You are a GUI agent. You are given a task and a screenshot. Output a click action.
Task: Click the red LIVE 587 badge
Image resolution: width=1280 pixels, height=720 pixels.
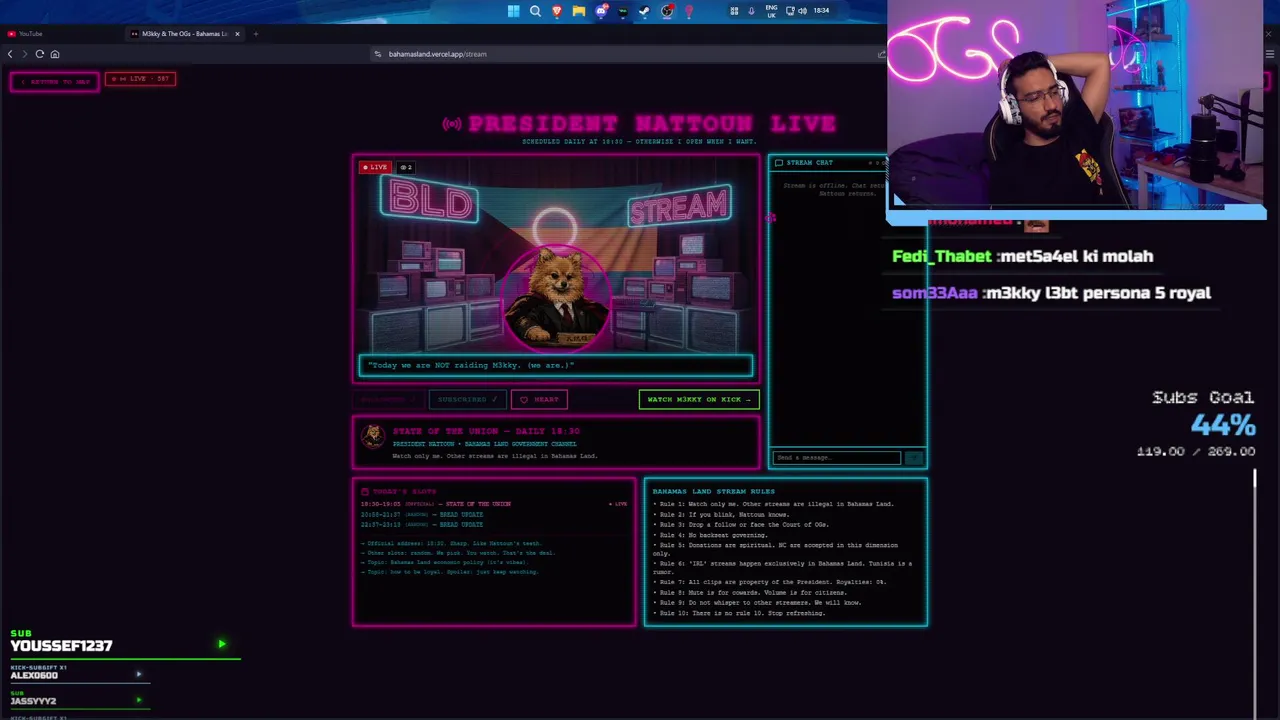click(140, 79)
